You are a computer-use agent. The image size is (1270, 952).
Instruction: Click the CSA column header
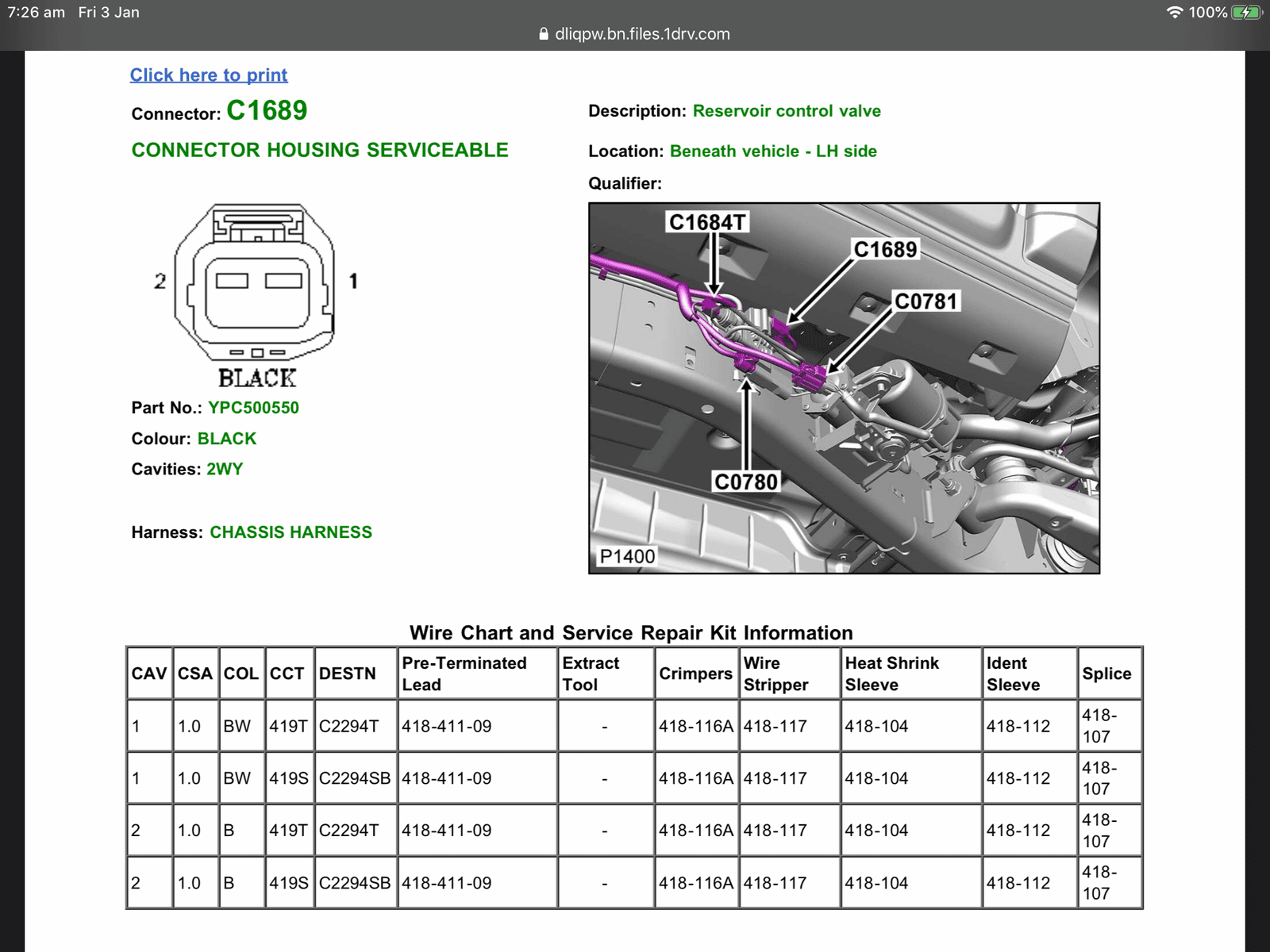click(x=195, y=674)
